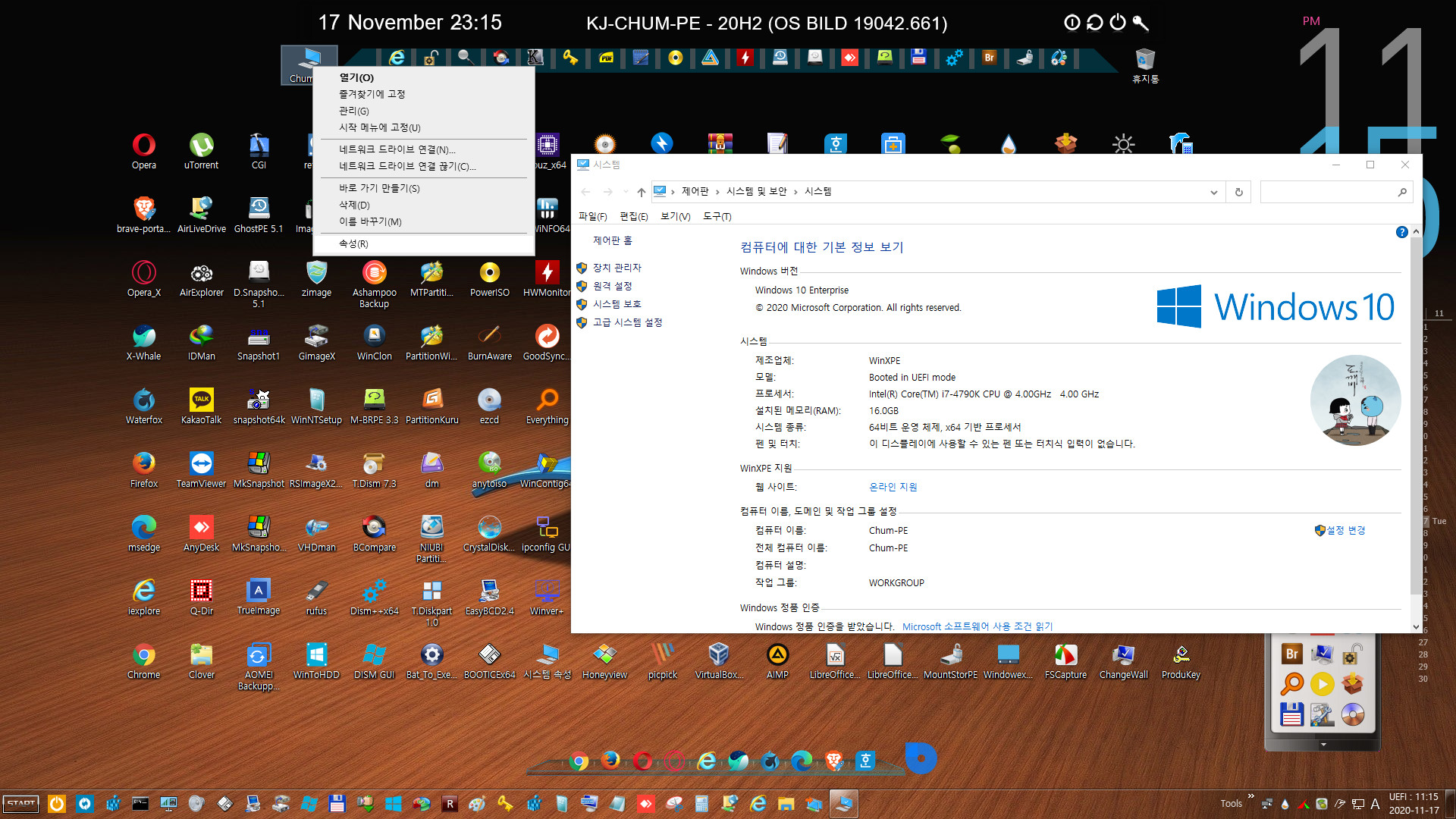Launch CrystalDisk desktop shortcut
Image resolution: width=1456 pixels, height=819 pixels.
[489, 533]
